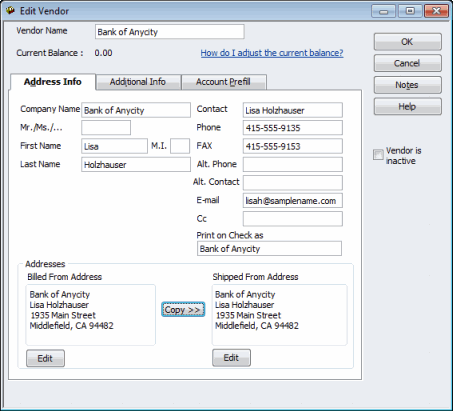Click the Contact field with Lisa Holzhauser

pos(293,110)
